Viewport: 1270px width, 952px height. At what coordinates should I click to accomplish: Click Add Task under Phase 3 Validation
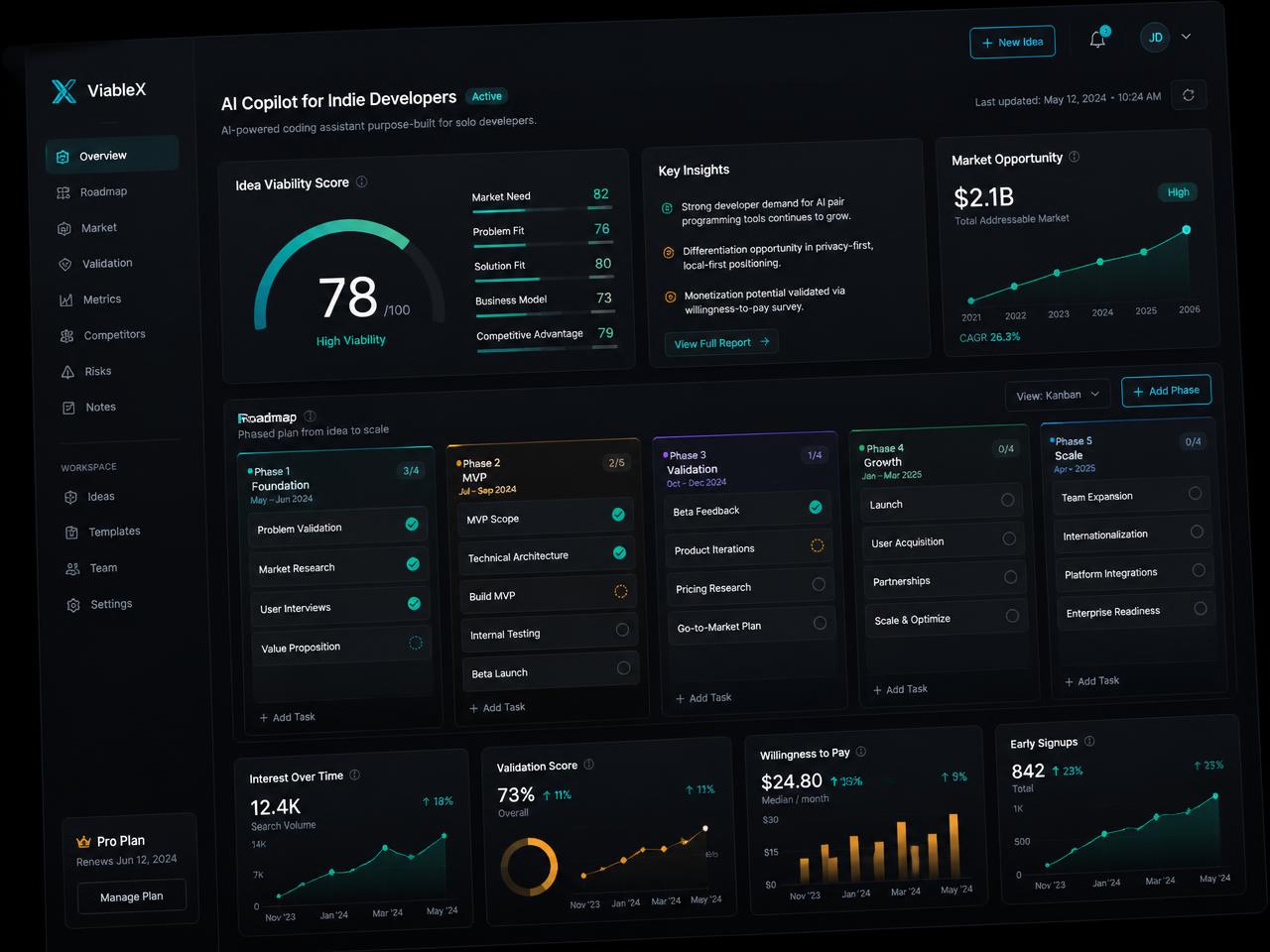click(x=703, y=698)
